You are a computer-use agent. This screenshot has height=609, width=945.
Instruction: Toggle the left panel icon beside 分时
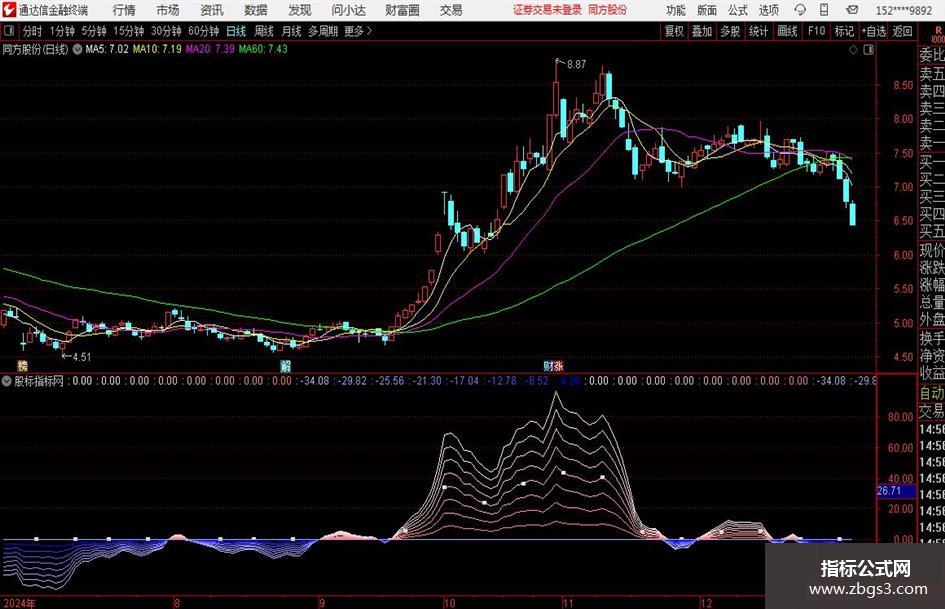[x=9, y=31]
